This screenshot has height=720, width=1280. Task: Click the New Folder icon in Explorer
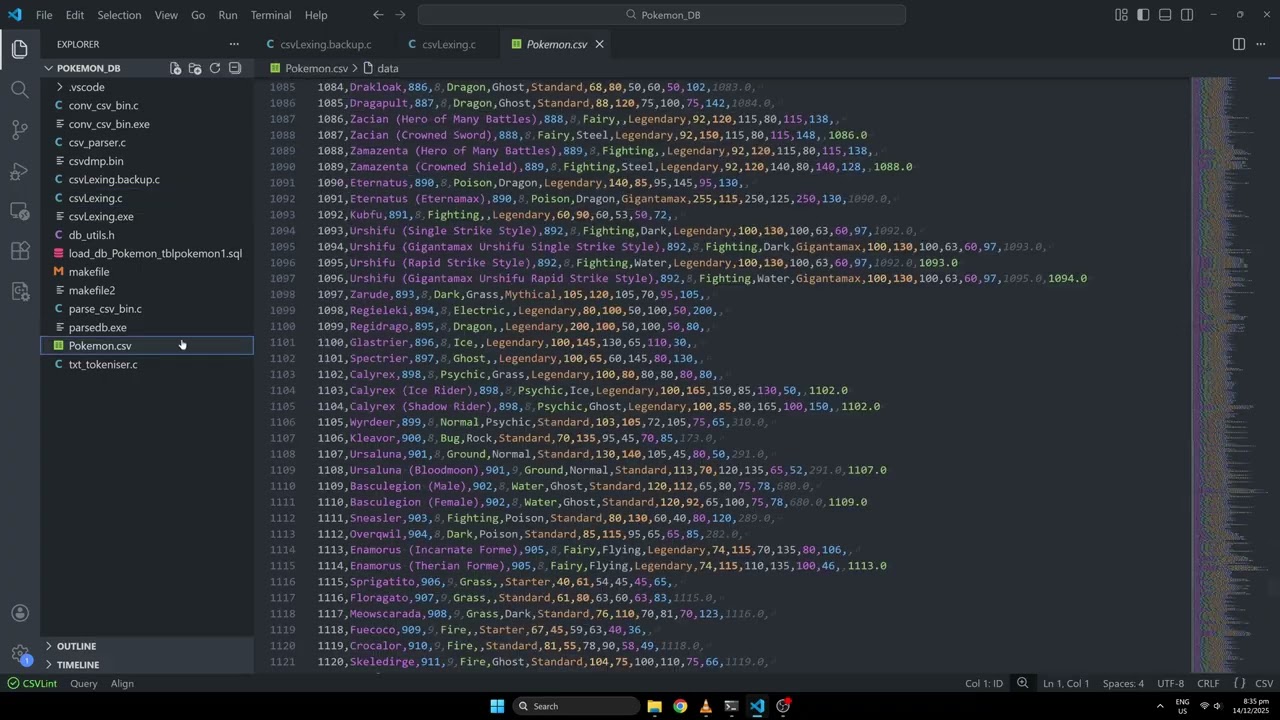195,68
